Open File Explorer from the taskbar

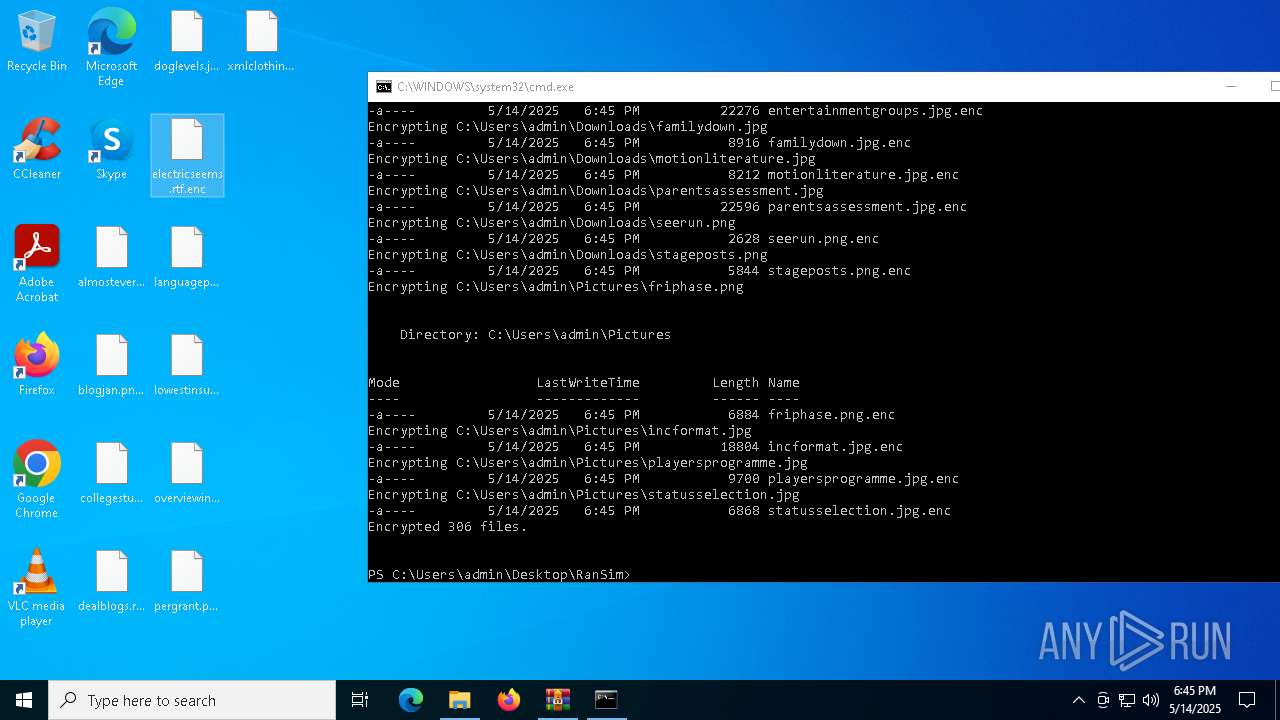459,700
